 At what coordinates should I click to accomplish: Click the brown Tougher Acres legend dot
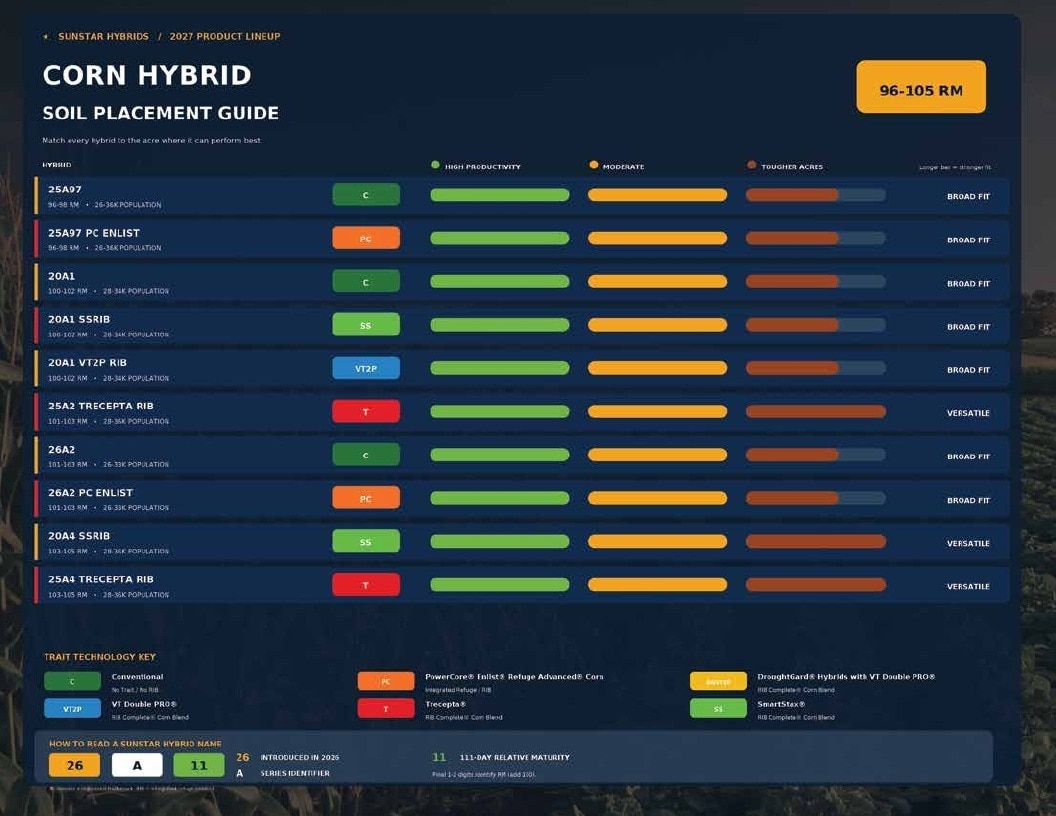tap(752, 165)
